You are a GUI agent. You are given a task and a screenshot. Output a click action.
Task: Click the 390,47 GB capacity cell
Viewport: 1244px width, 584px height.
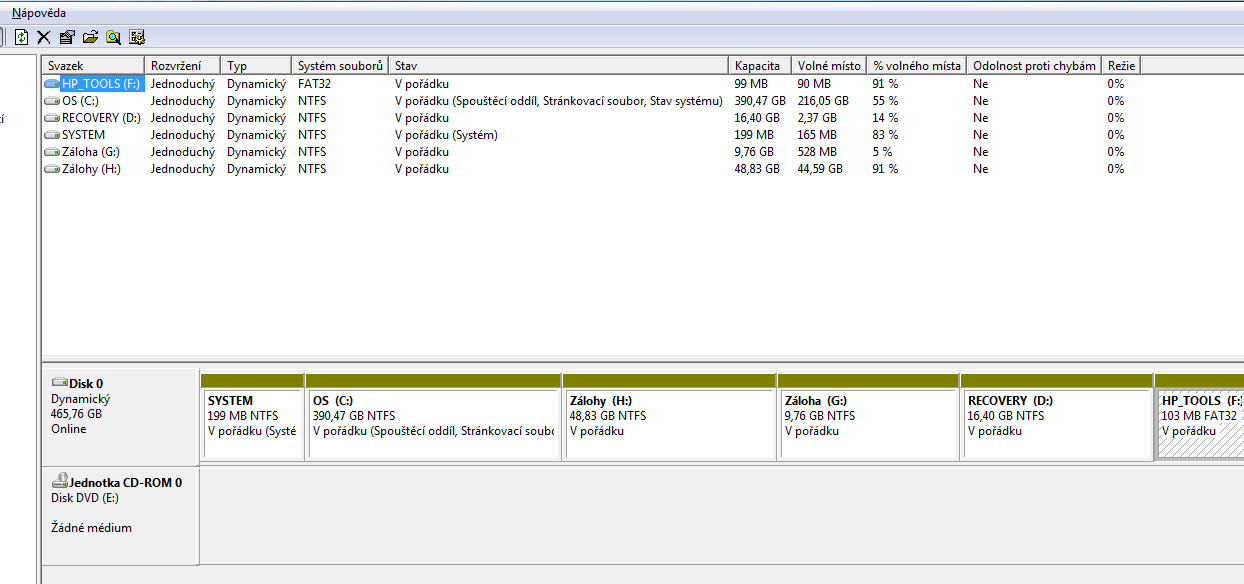[760, 101]
